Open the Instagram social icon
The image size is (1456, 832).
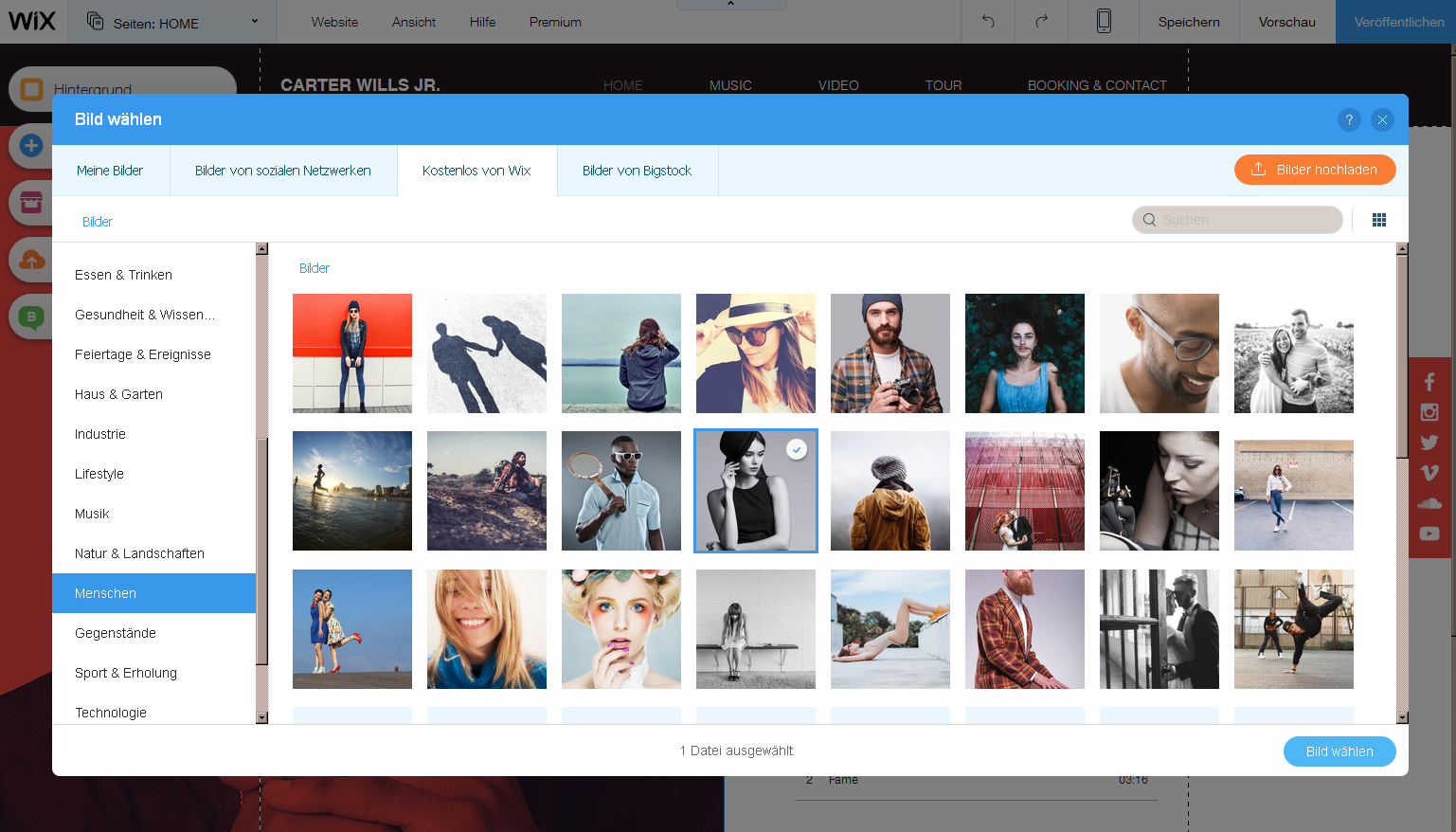[1429, 412]
